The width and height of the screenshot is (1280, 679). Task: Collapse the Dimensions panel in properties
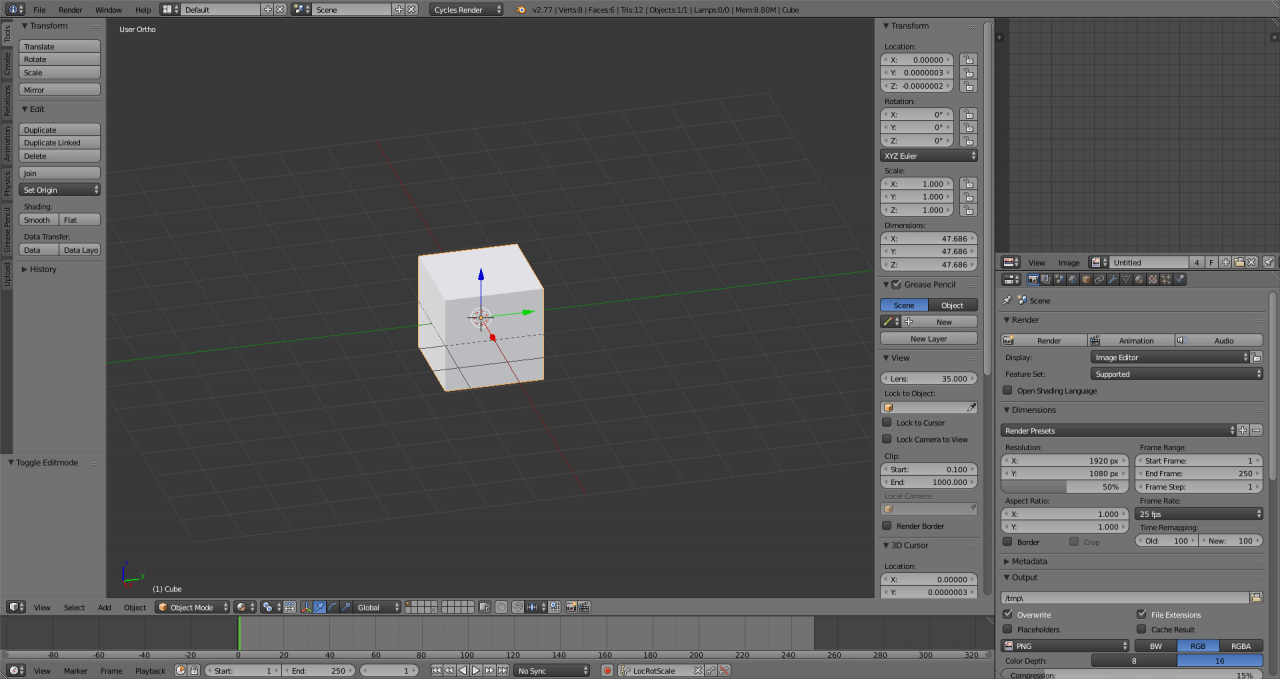(x=1033, y=410)
